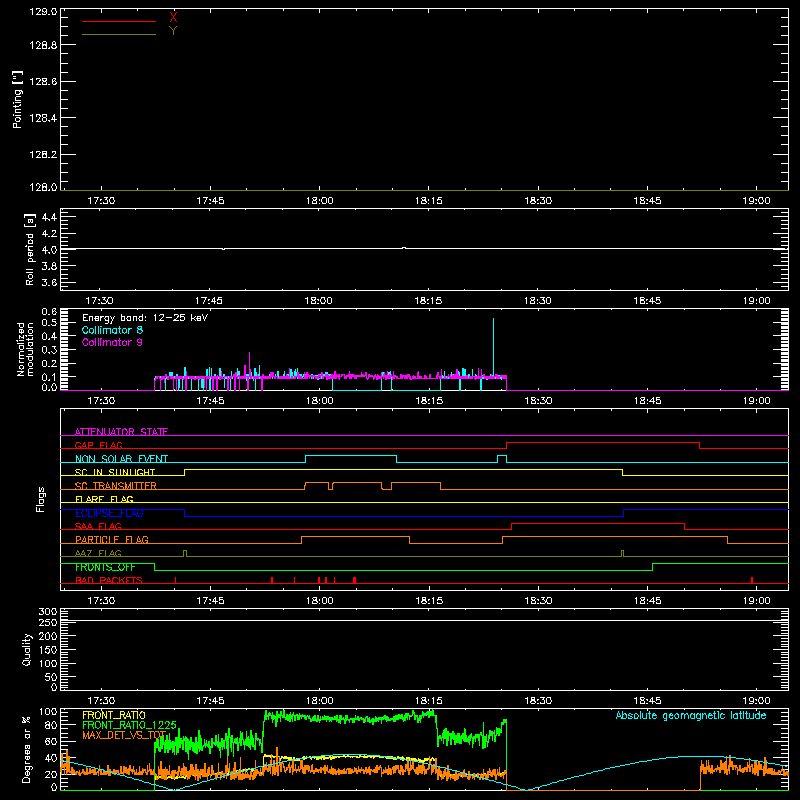
Task: Click the Flags axis title
Action: [41, 499]
